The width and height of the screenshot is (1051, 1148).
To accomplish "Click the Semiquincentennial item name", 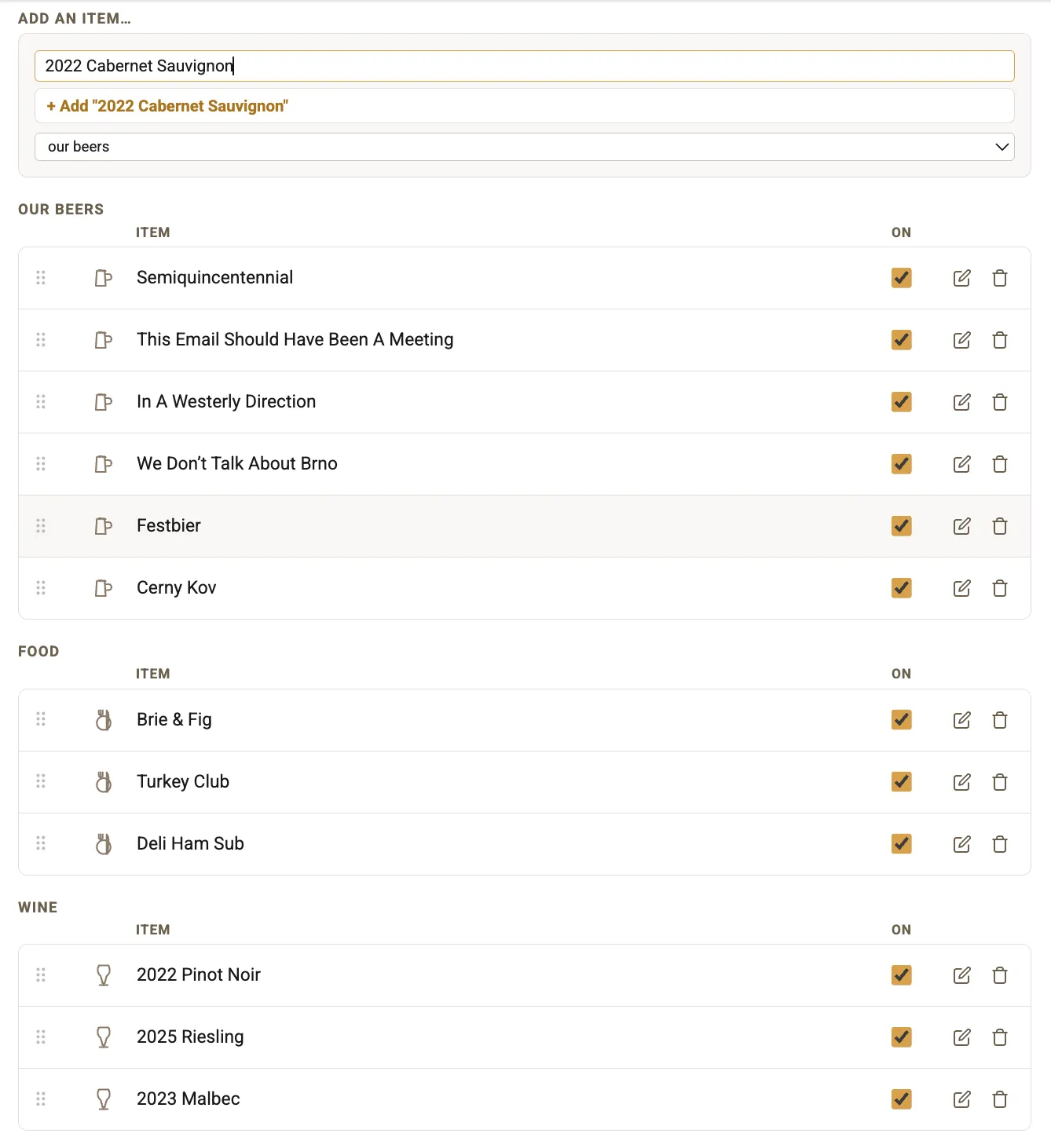I will pos(214,277).
